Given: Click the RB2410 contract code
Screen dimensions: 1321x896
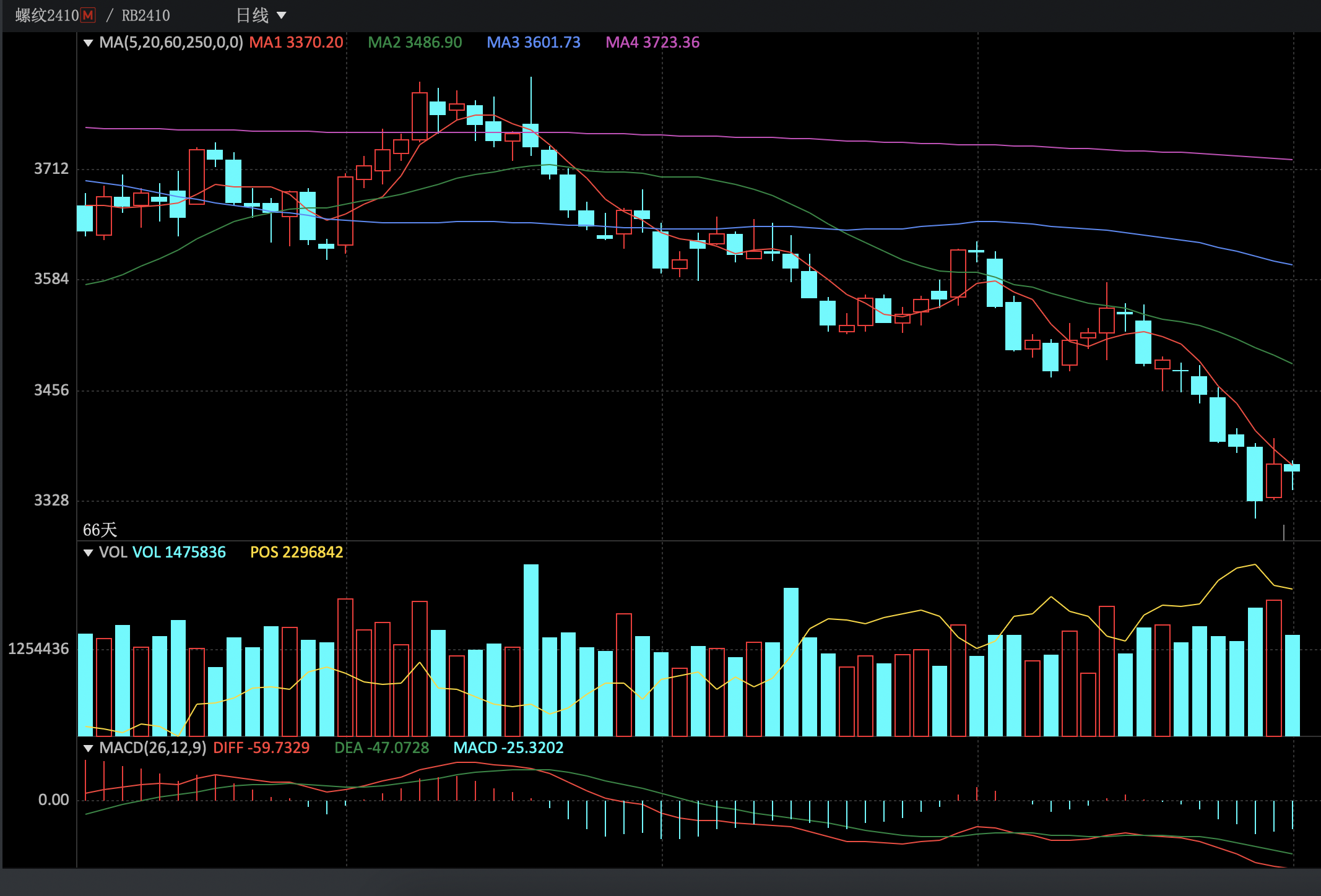Looking at the screenshot, I should tap(145, 15).
